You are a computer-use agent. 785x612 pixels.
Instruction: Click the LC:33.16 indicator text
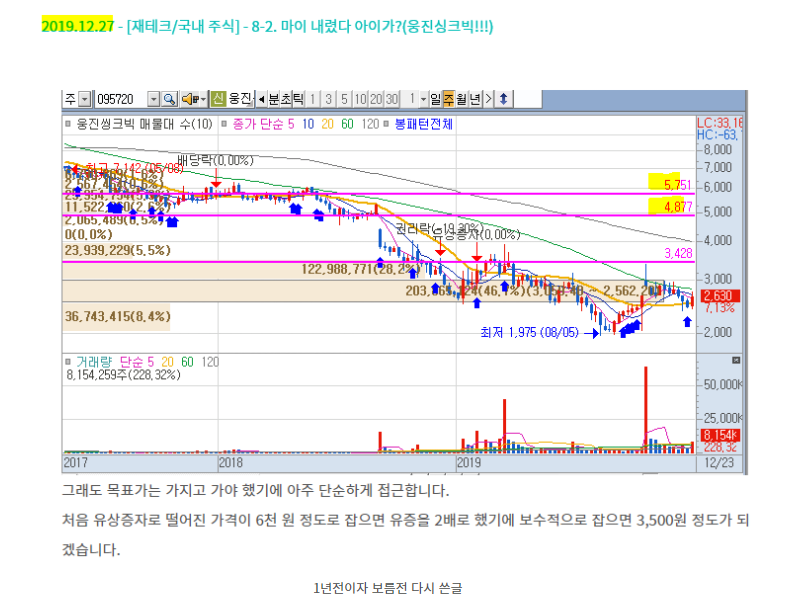(x=719, y=123)
